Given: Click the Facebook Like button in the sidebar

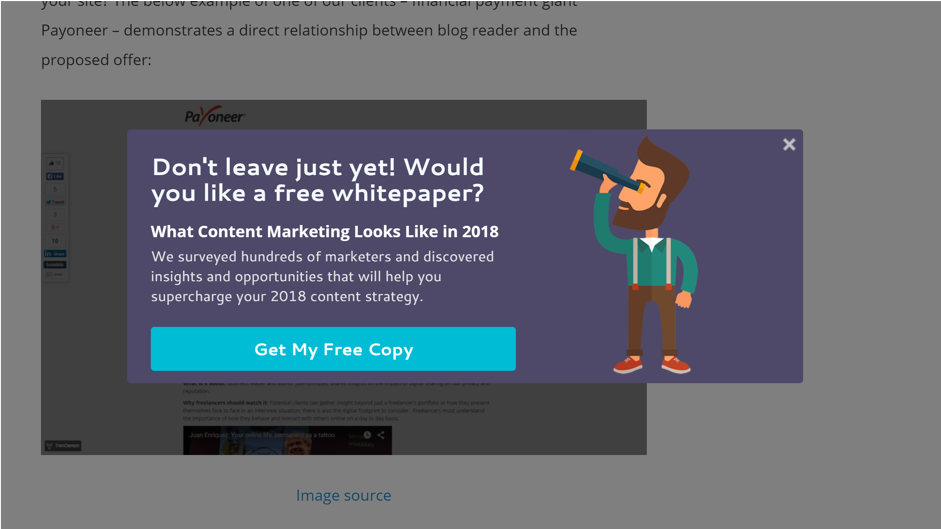Looking at the screenshot, I should coord(55,177).
